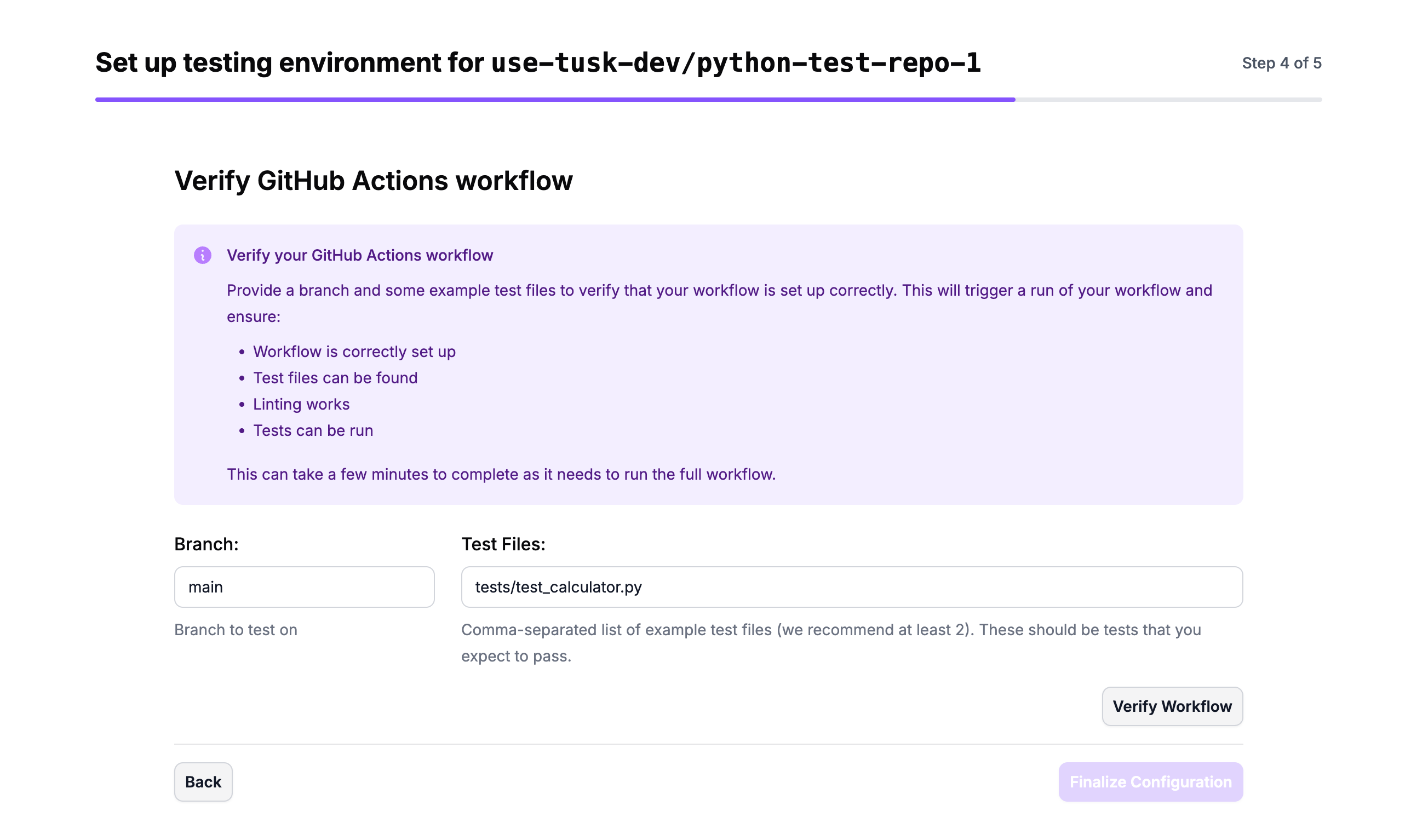Focus the Test Files input field
The width and height of the screenshot is (1411, 840).
pyautogui.click(x=852, y=587)
